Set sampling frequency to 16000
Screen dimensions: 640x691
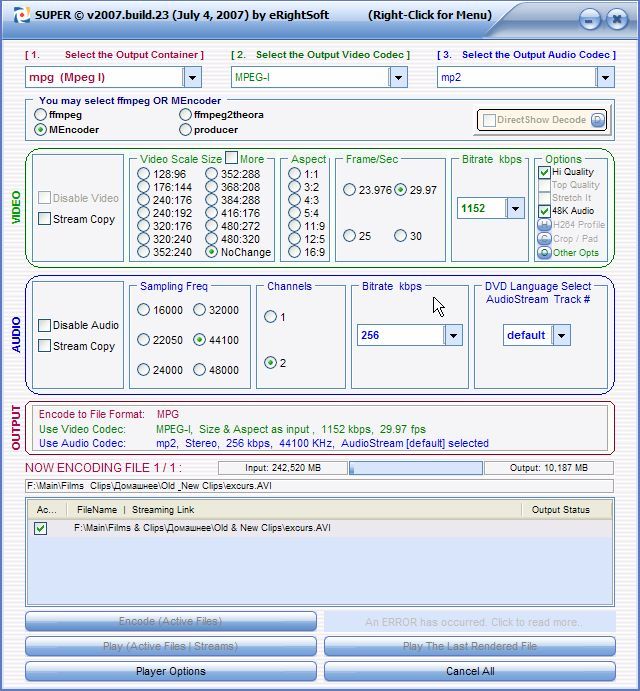point(143,310)
